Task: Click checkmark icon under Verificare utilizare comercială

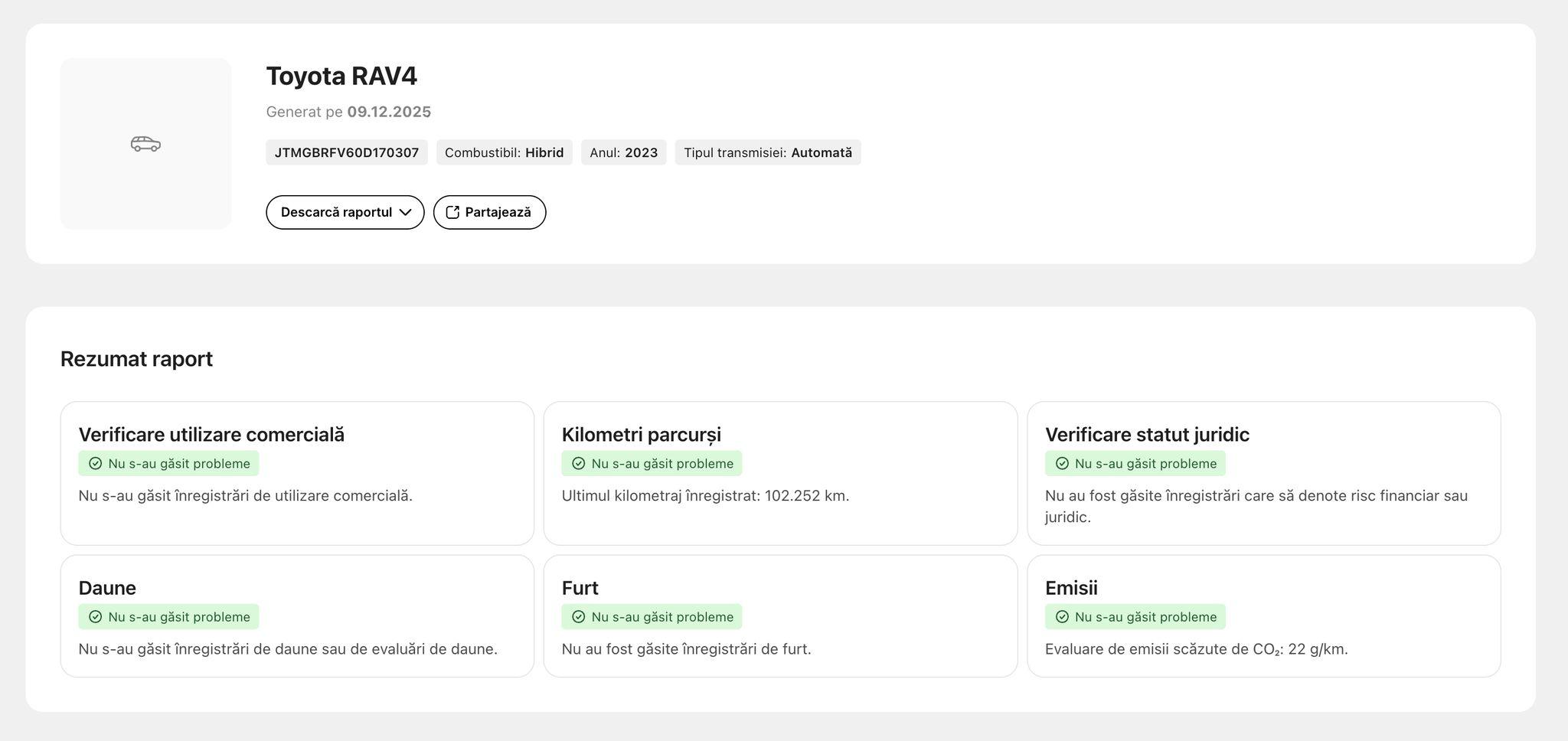Action: click(x=96, y=464)
